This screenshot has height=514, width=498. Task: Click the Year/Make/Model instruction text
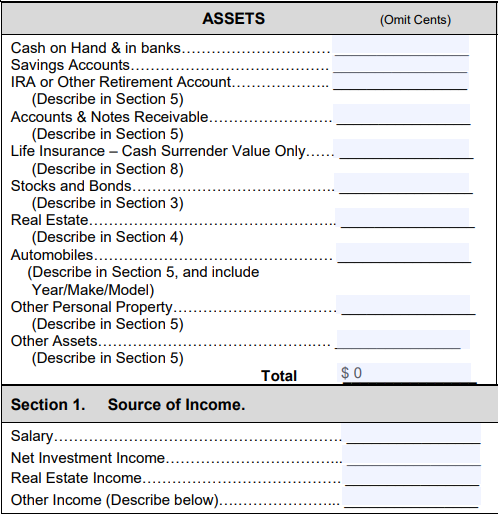[93, 290]
